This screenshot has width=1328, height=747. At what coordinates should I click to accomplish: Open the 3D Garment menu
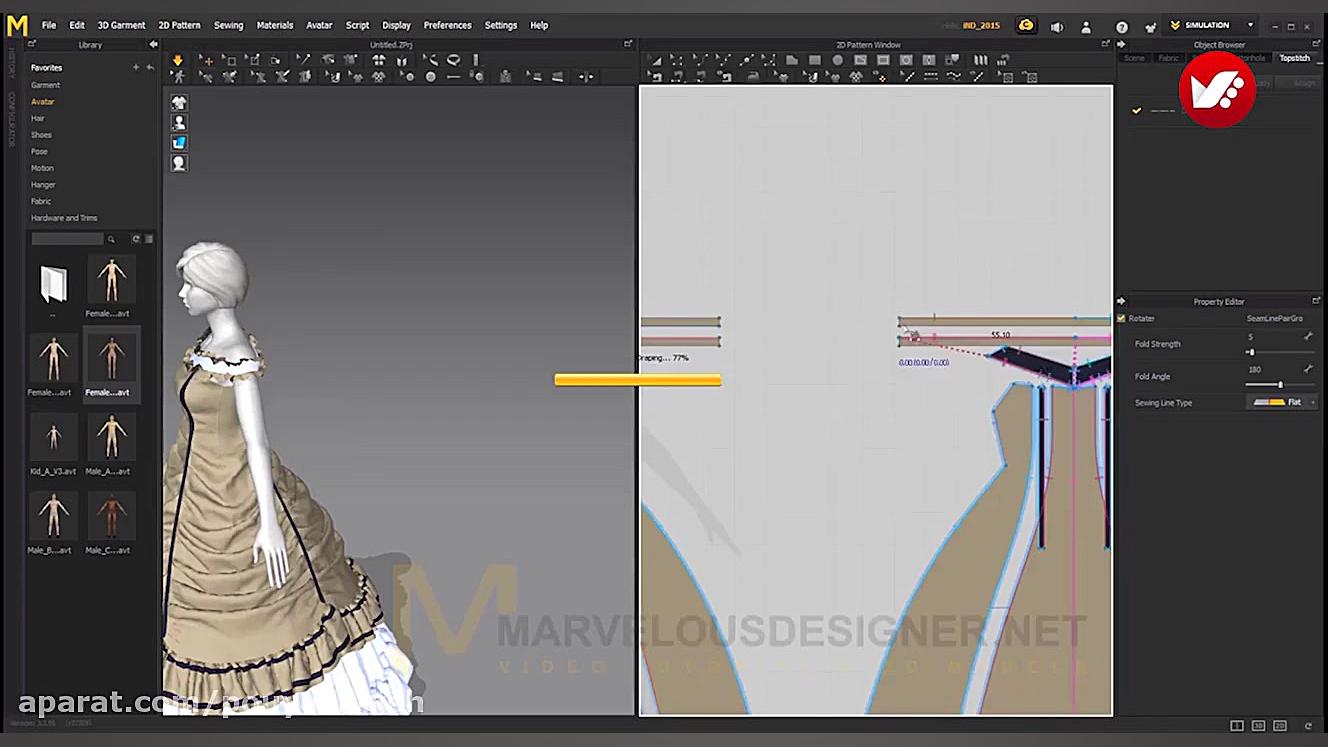point(121,25)
